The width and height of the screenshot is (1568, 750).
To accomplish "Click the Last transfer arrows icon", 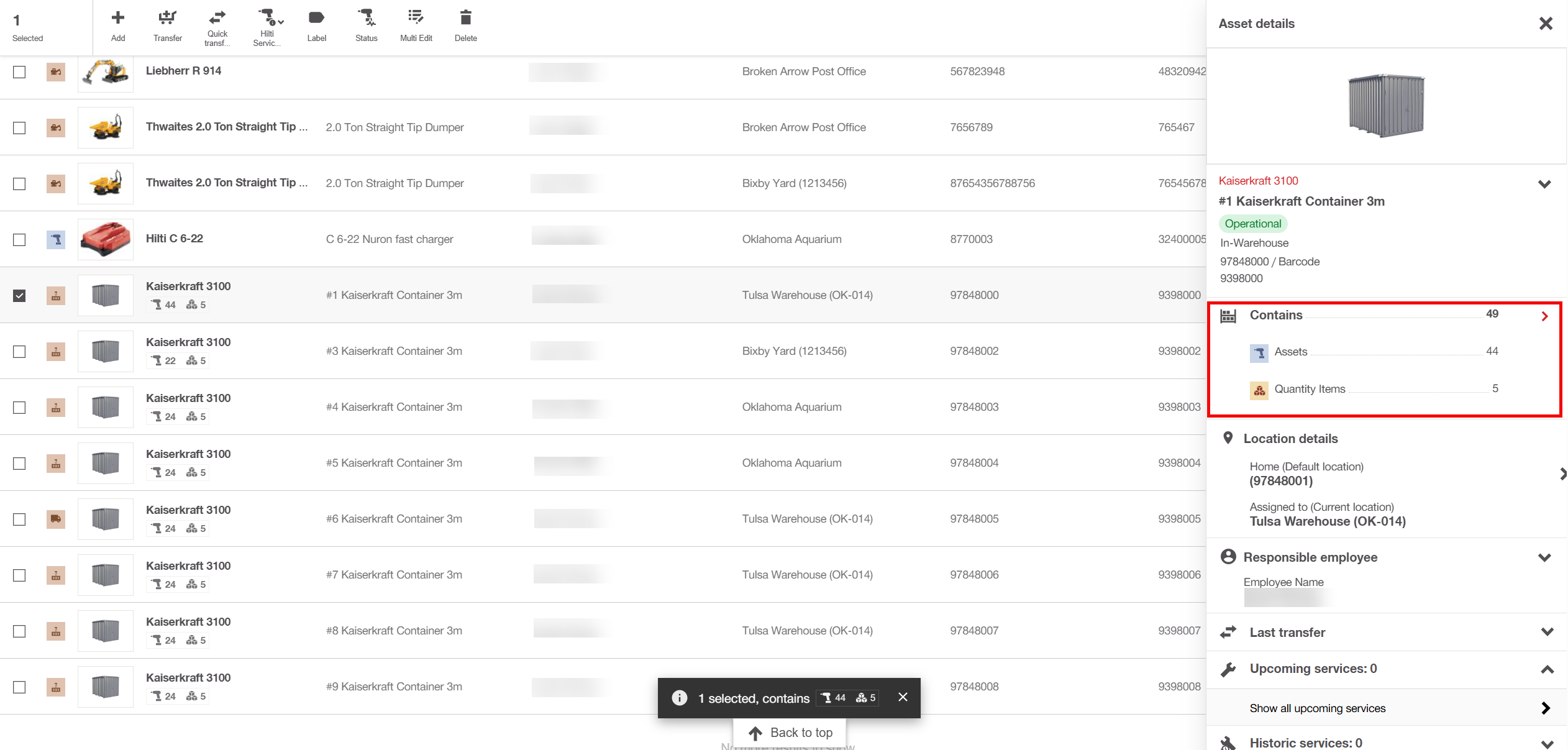I will click(1228, 632).
